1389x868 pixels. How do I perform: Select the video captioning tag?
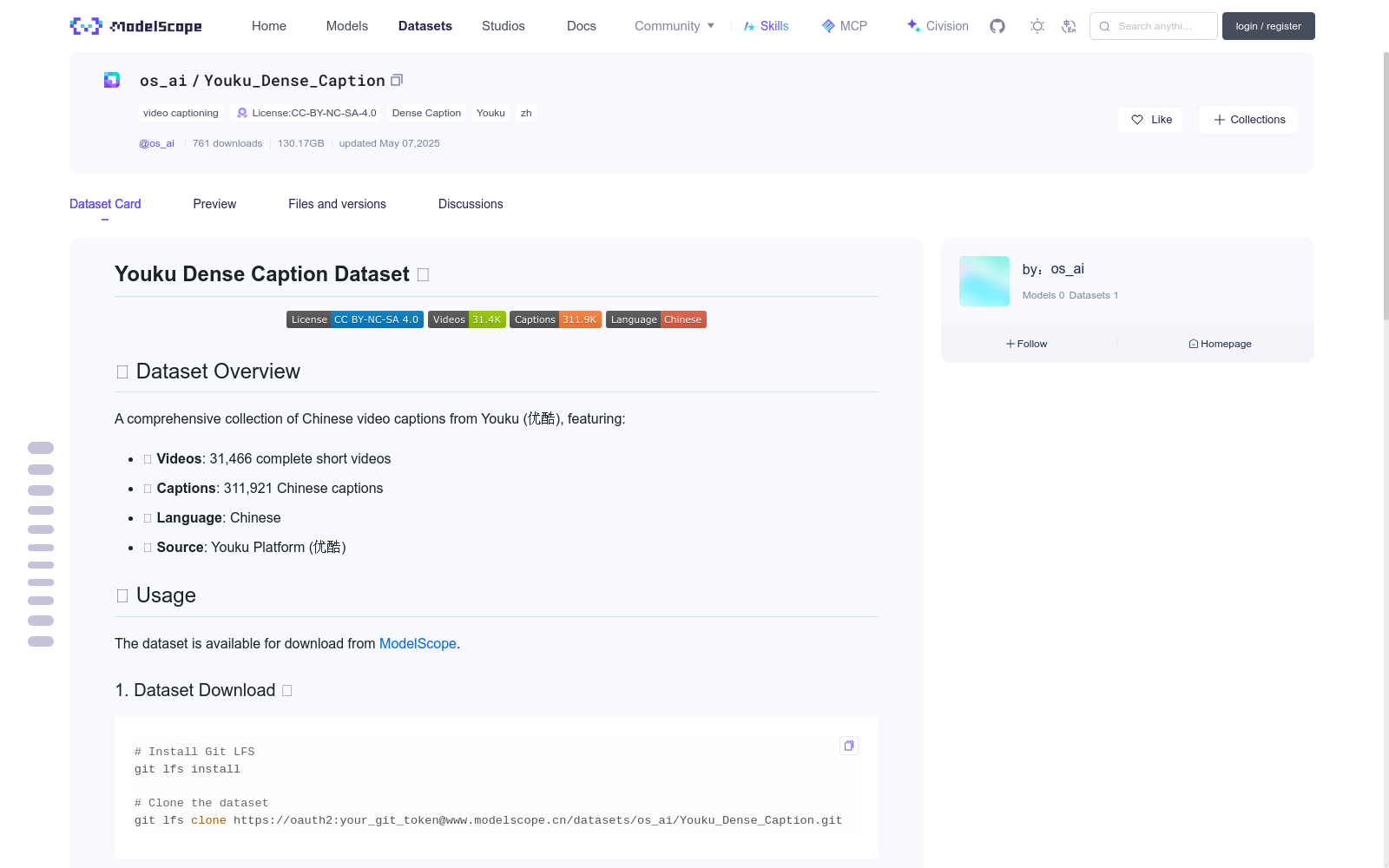coord(181,113)
